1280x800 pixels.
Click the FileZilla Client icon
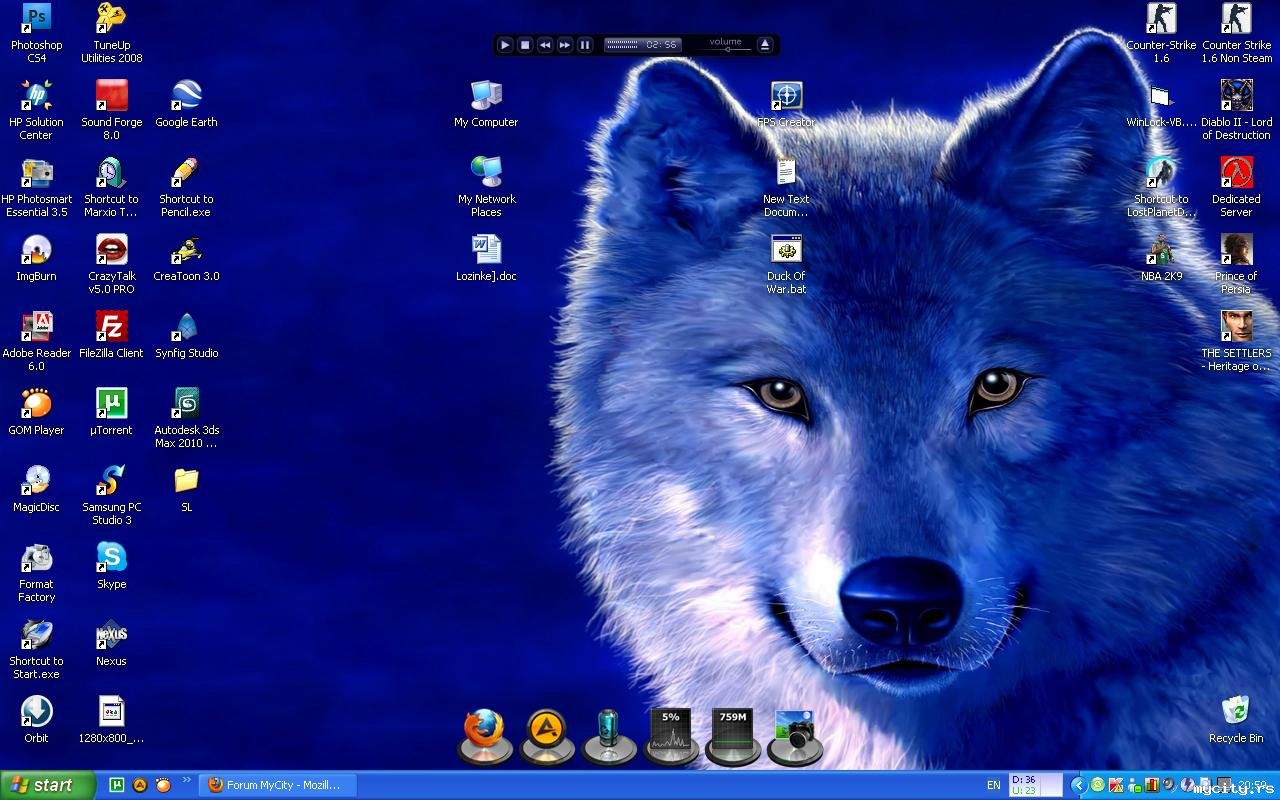coord(111,327)
